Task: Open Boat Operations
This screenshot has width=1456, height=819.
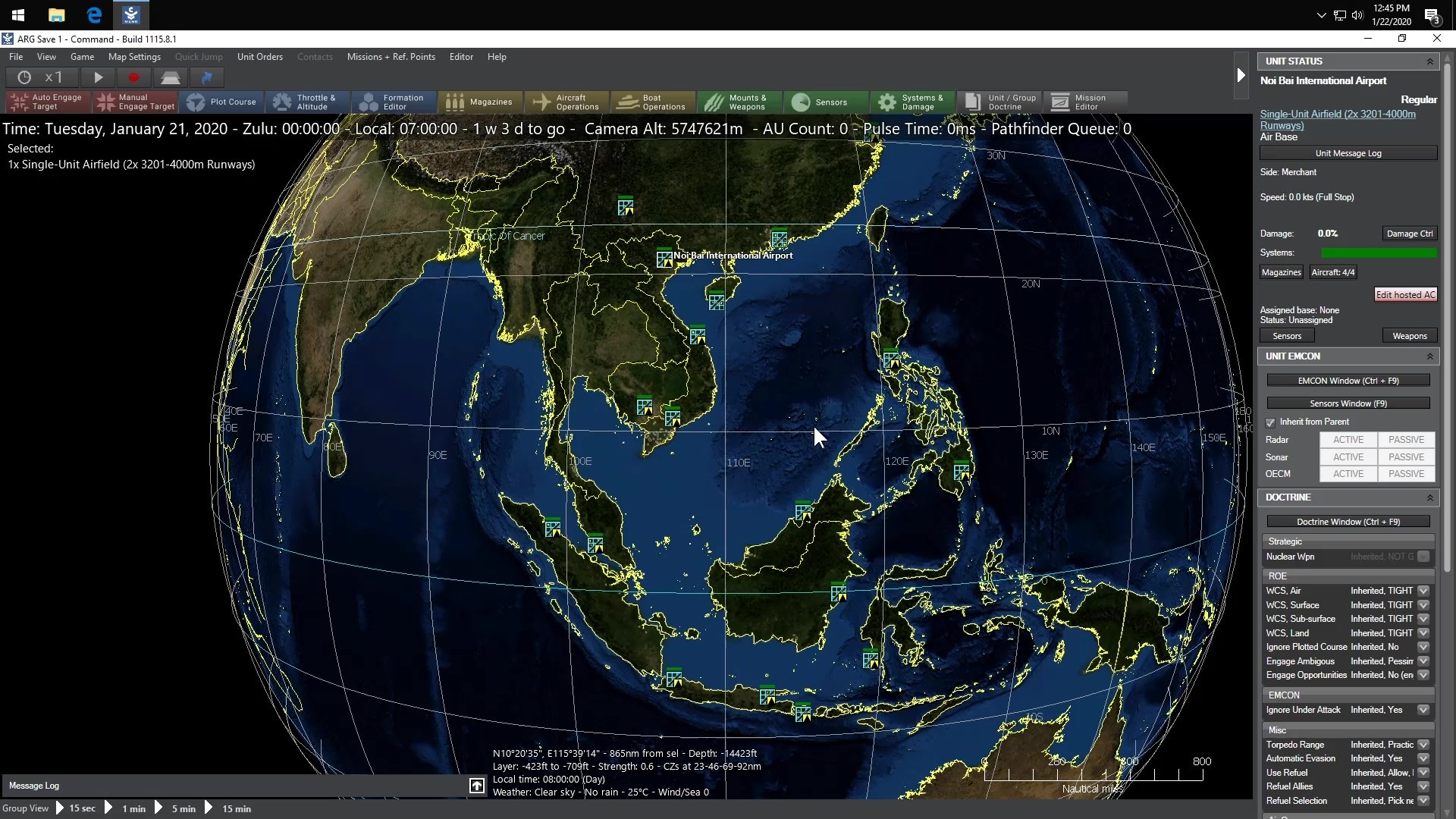Action: pyautogui.click(x=652, y=102)
